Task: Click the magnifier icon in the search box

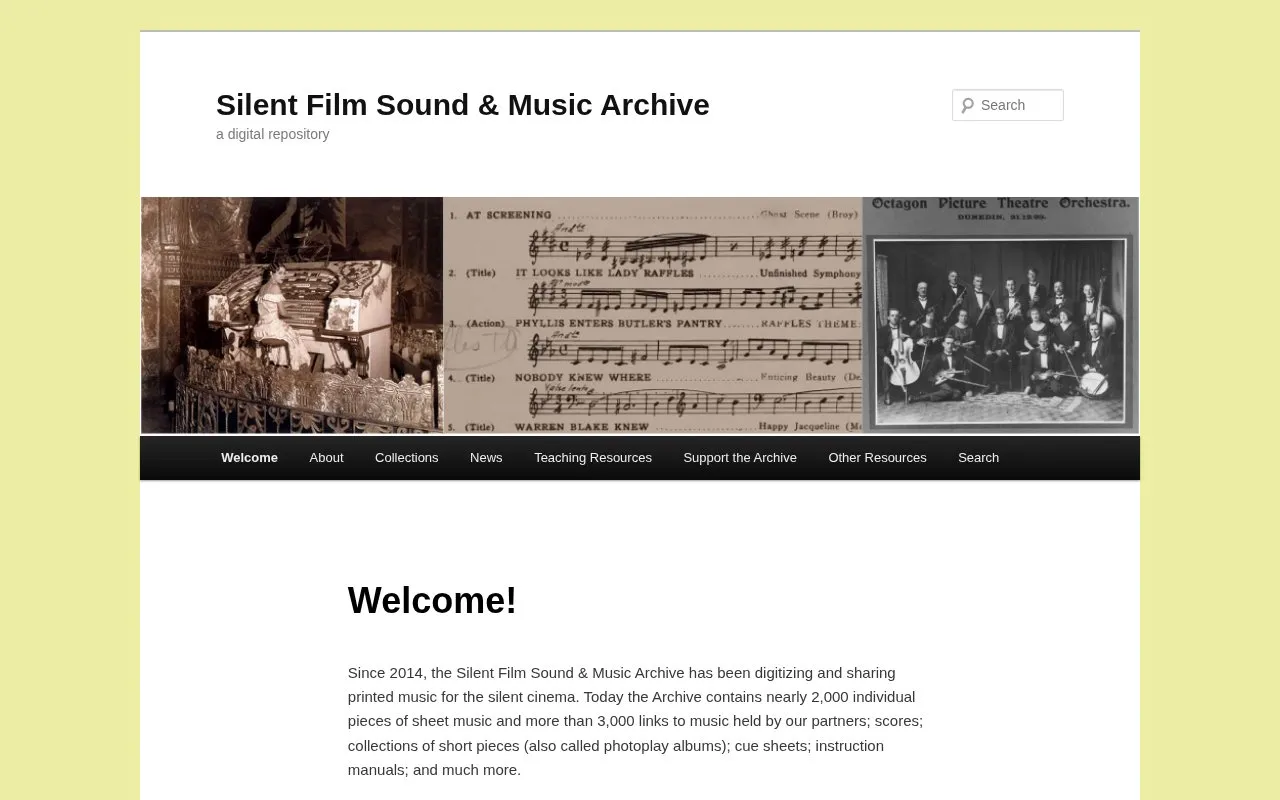Action: (x=967, y=105)
